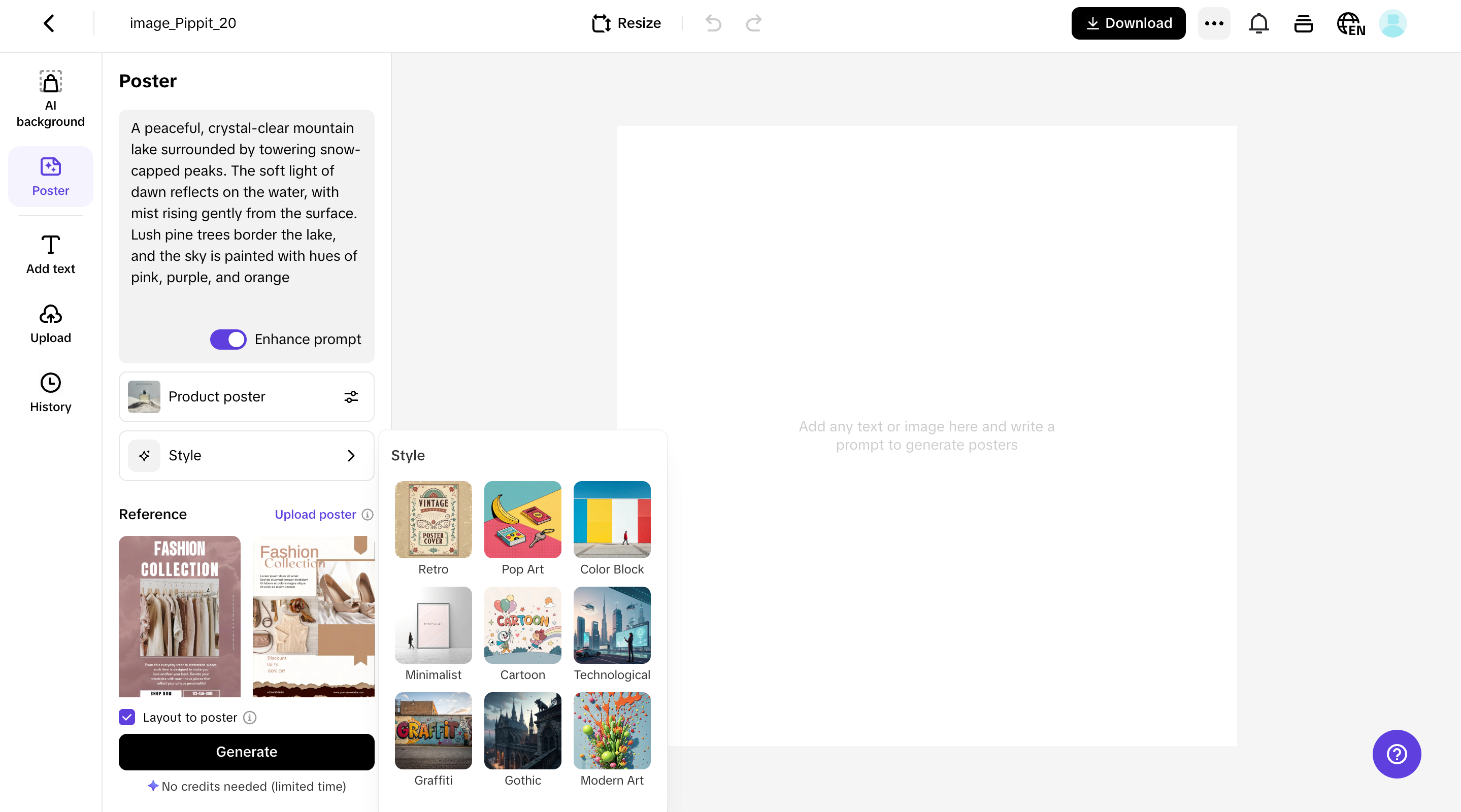Click the Generate button

coord(246,752)
